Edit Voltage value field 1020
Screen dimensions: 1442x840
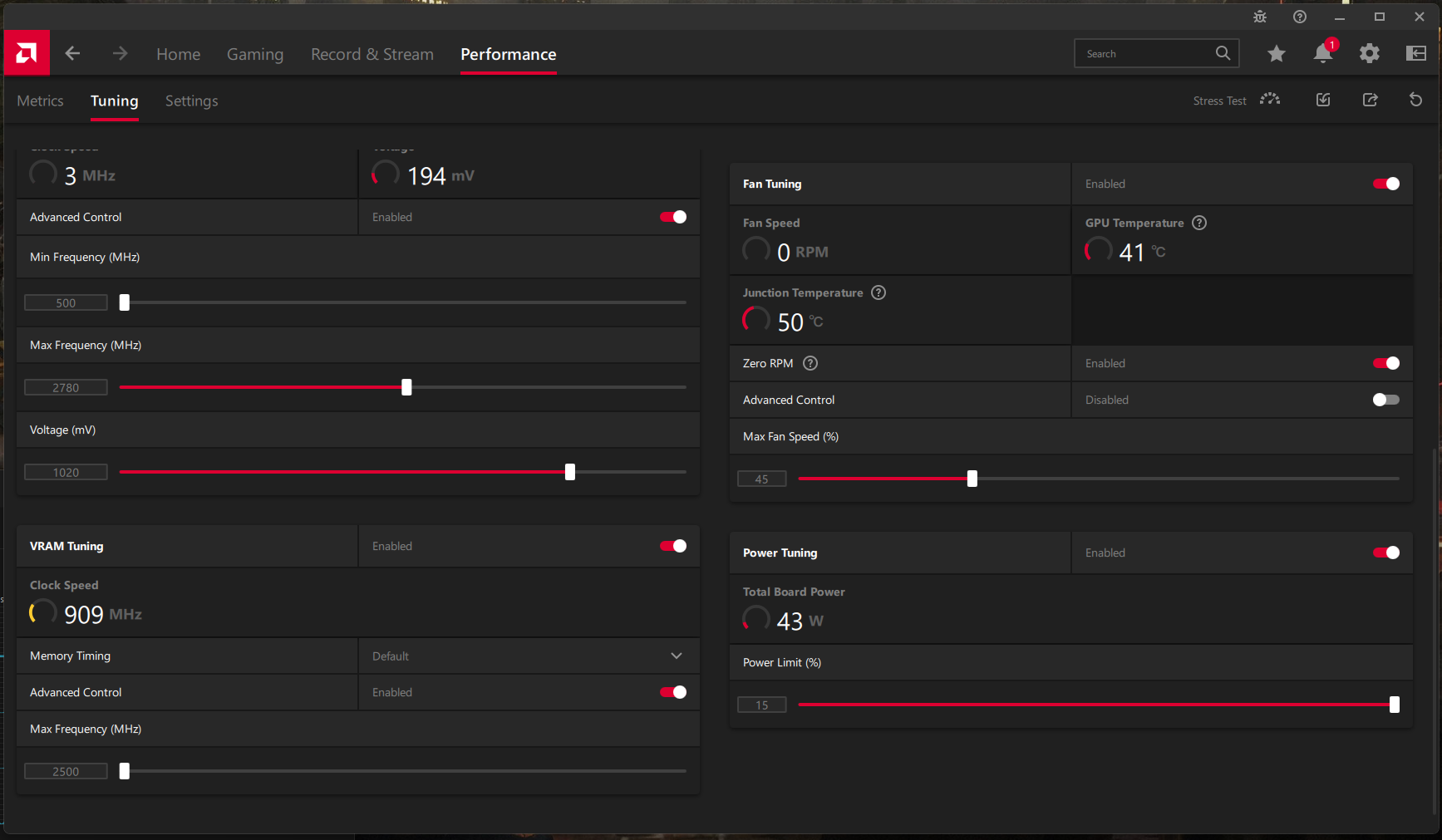(x=66, y=472)
